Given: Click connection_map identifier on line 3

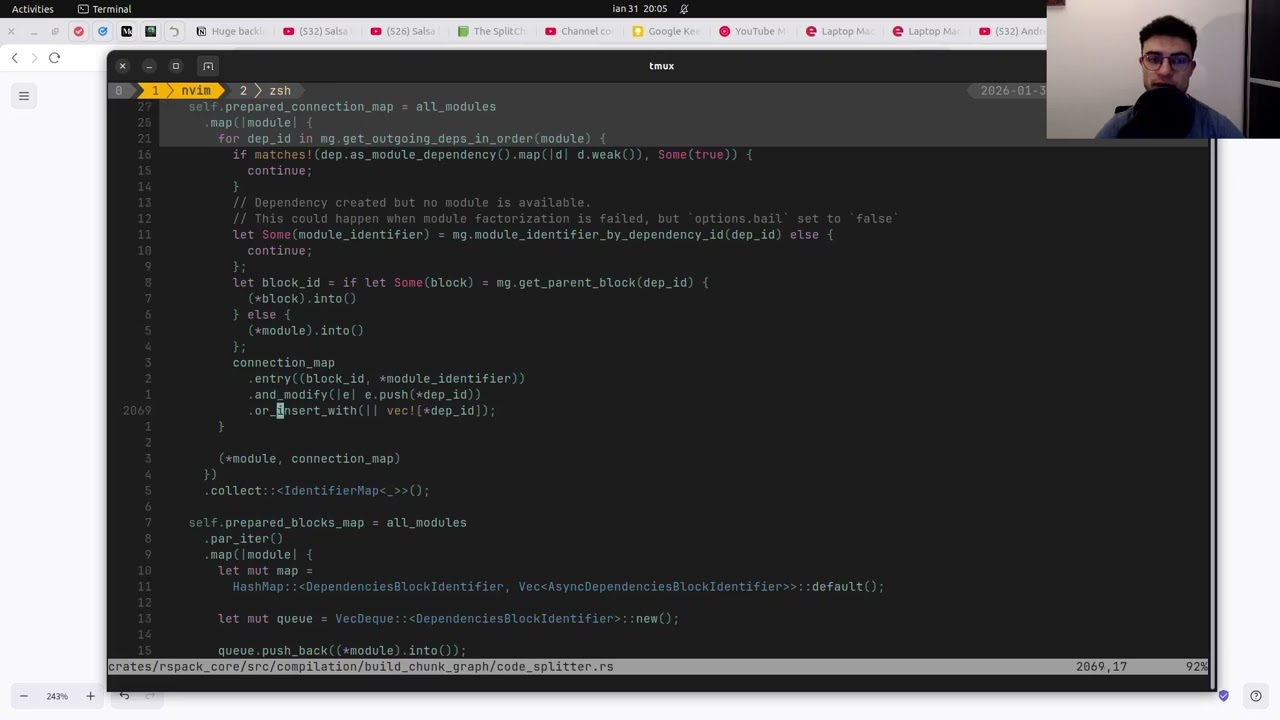Looking at the screenshot, I should tap(284, 363).
